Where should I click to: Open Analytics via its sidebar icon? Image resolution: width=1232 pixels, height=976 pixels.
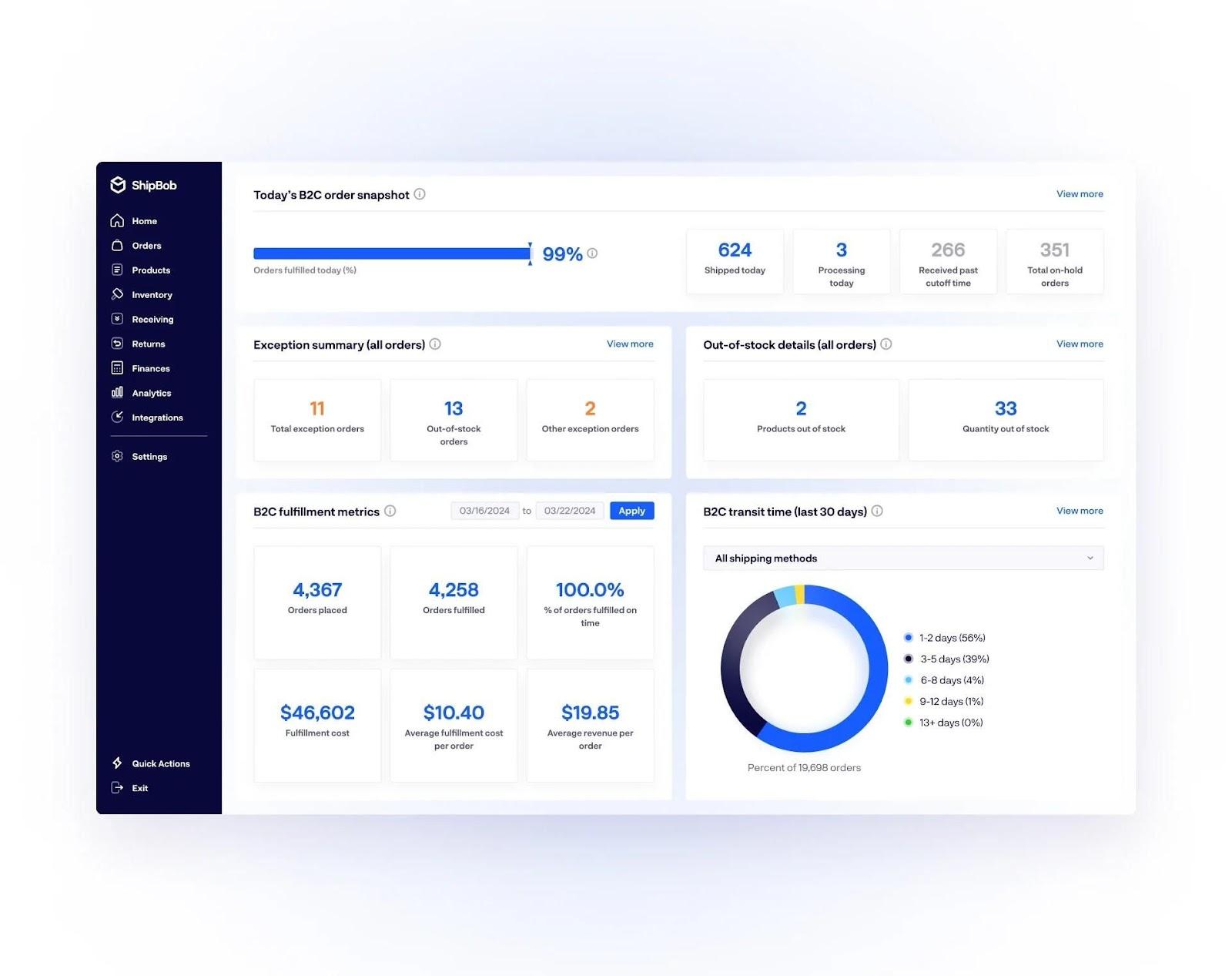117,393
